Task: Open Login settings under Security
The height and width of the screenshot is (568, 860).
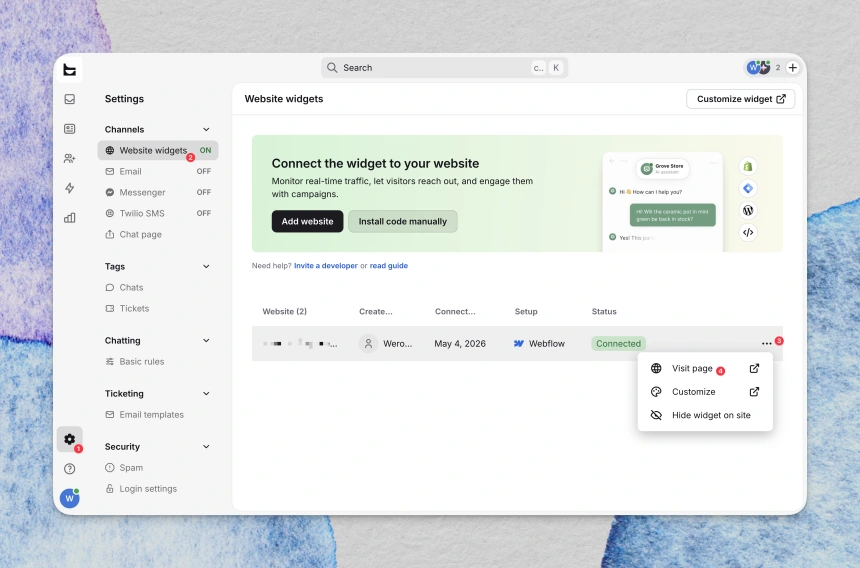Action: (x=158, y=489)
